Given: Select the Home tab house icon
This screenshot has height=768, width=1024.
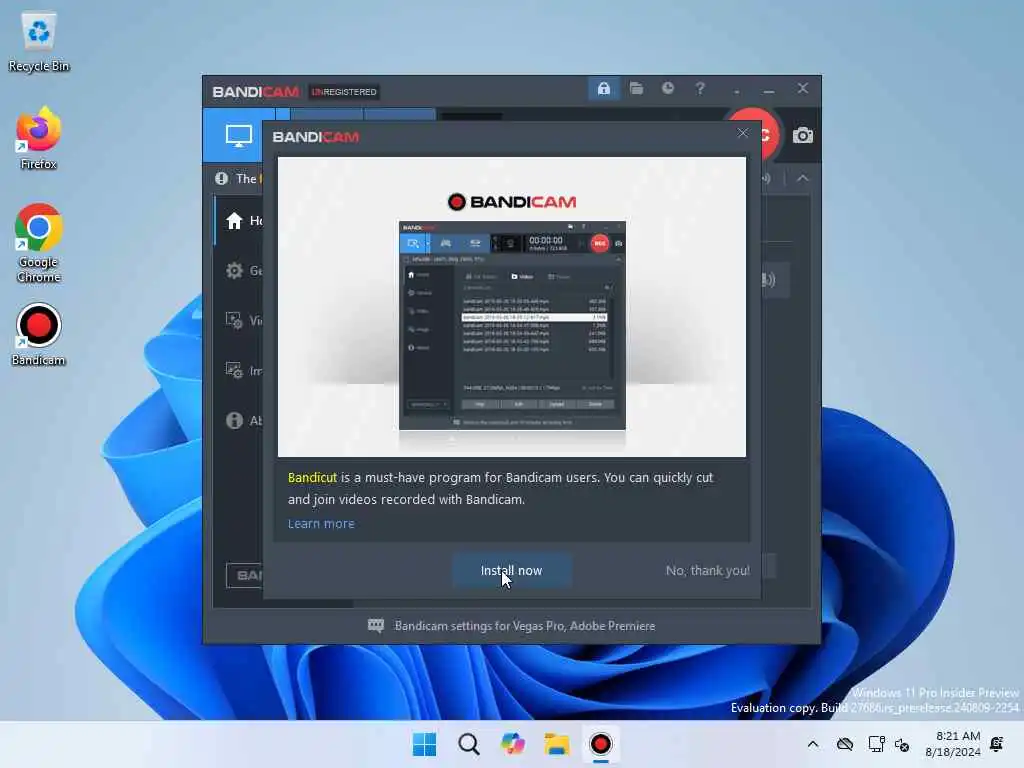Looking at the screenshot, I should click(234, 221).
